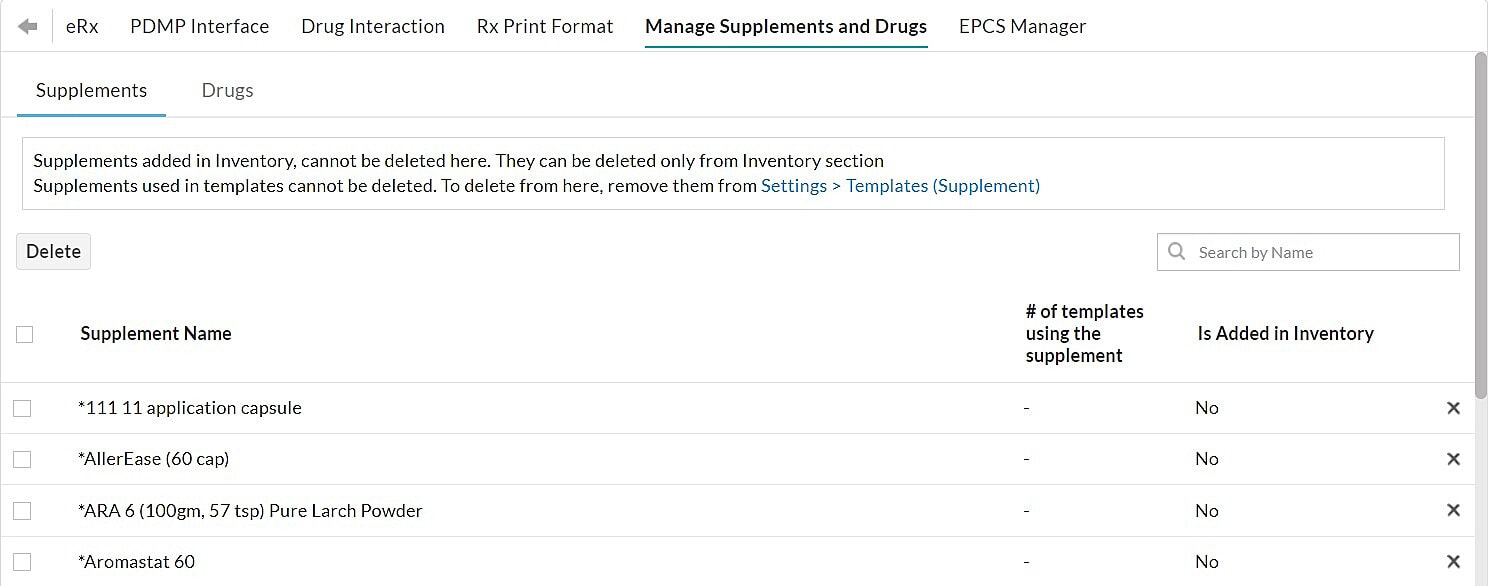The width and height of the screenshot is (1488, 586).
Task: Click X icon on *Aromastat 60 row
Action: coord(1453,561)
